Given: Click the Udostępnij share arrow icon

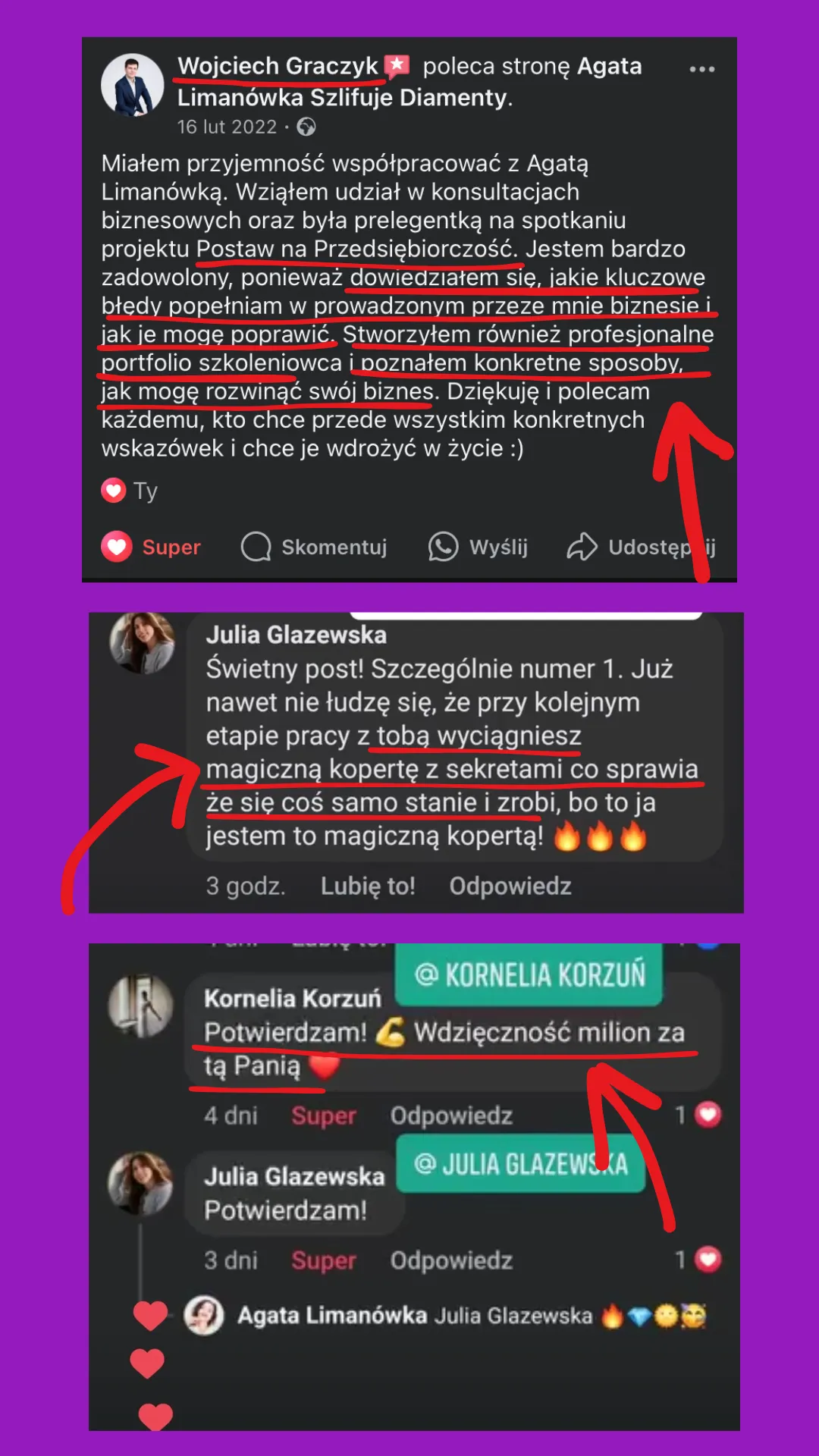Looking at the screenshot, I should pyautogui.click(x=582, y=547).
